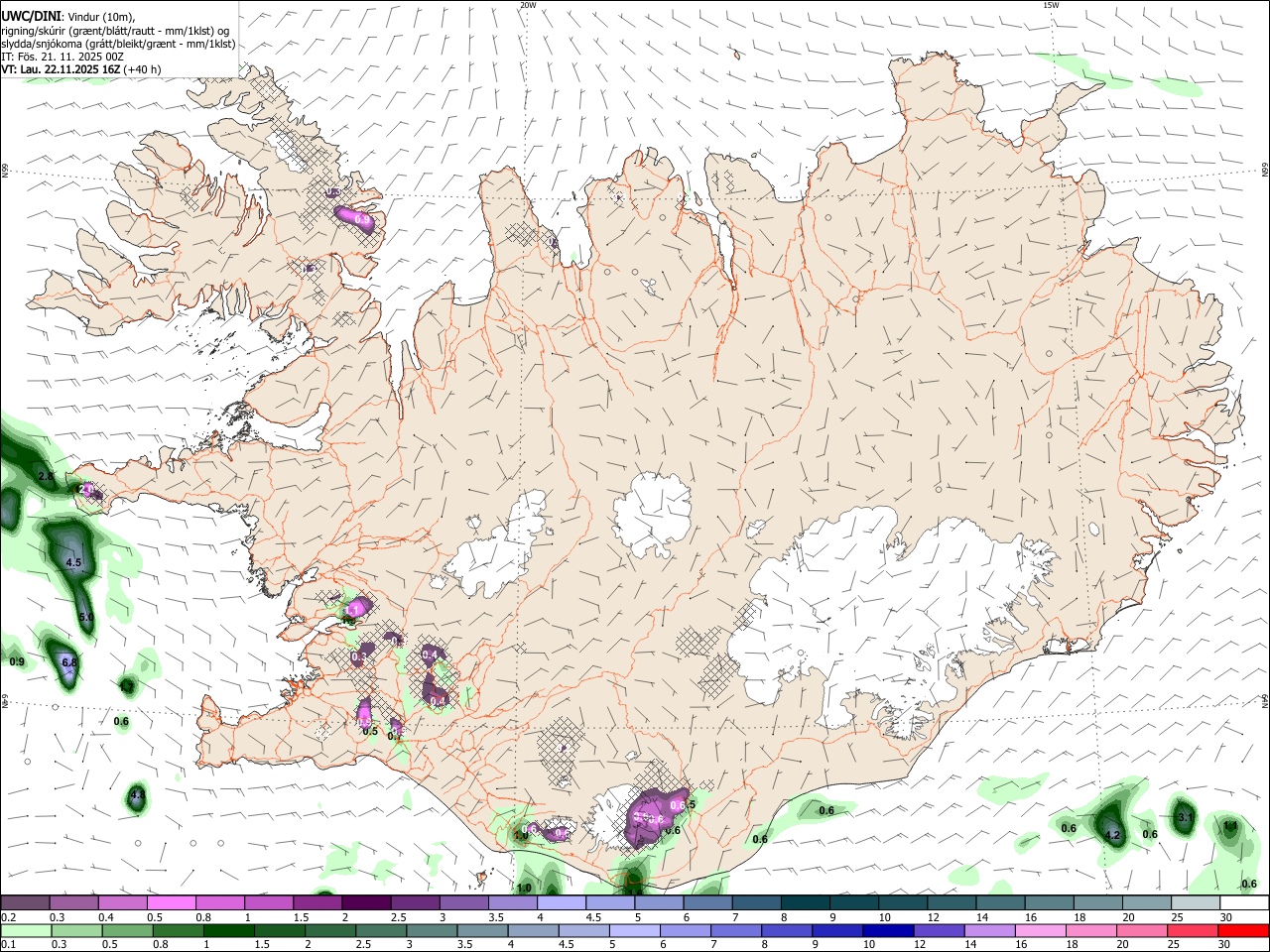
Task: Click the light pink 16 swatch in the lower legend
Action: pyautogui.click(x=1040, y=930)
